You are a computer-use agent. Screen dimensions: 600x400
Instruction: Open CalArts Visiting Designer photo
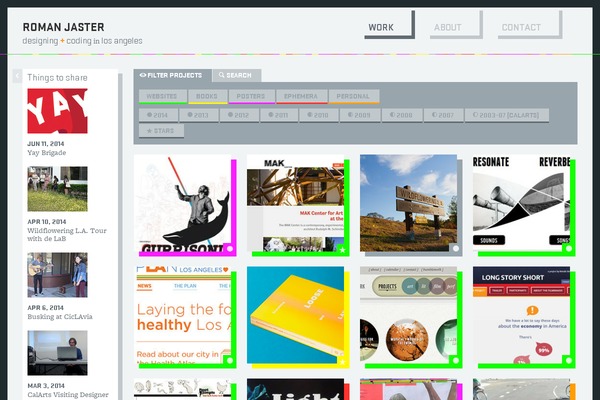(x=57, y=353)
